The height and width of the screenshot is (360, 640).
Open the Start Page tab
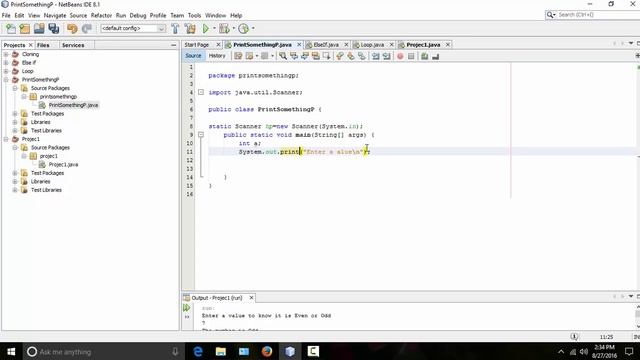coord(197,44)
